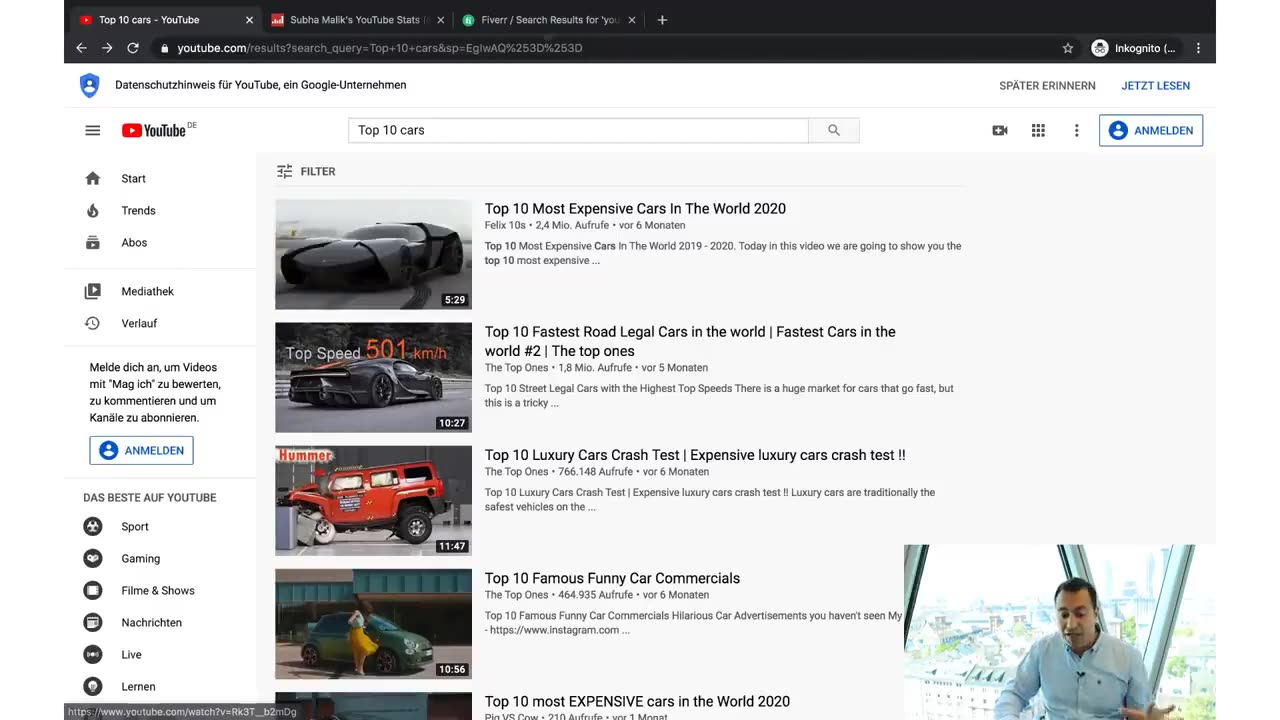Click ANMELDEN in the top right

(x=1151, y=130)
